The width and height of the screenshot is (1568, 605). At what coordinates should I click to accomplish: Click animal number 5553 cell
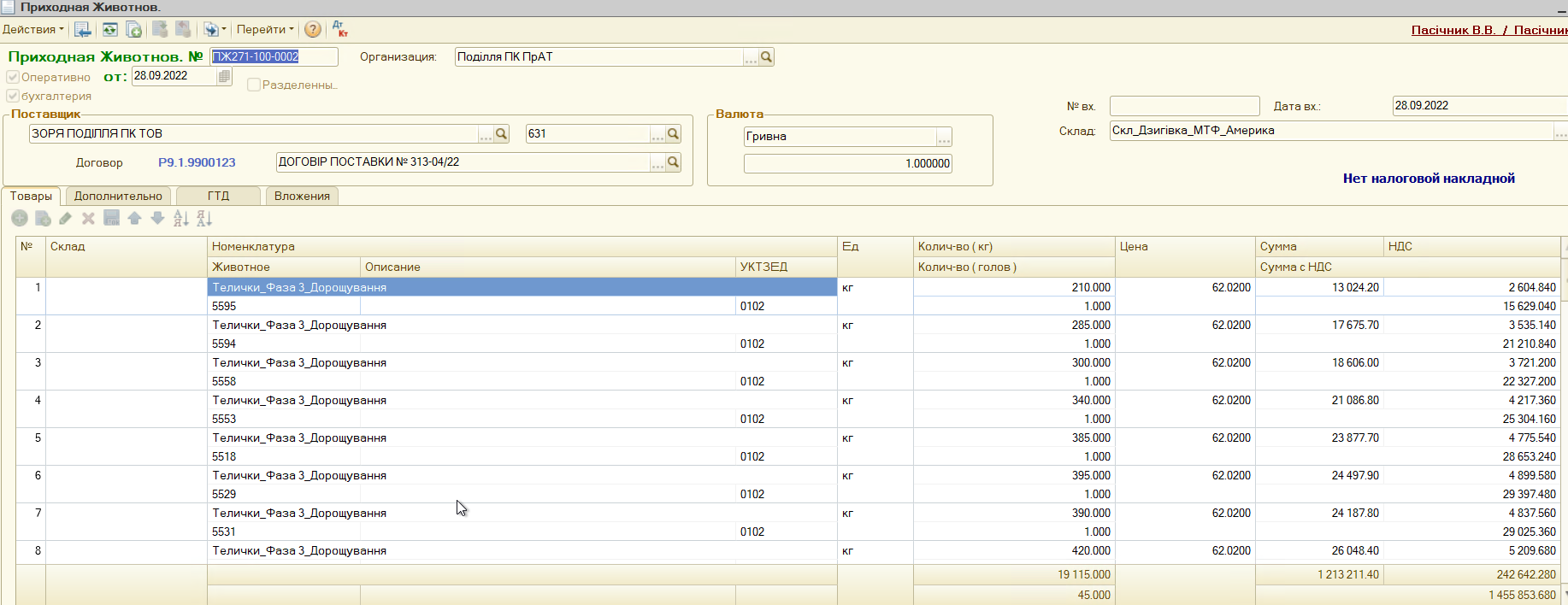point(284,419)
